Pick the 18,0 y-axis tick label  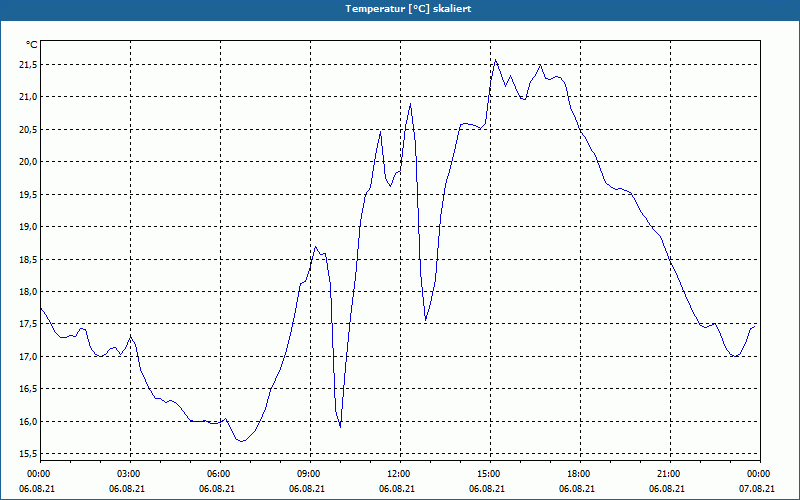click(x=29, y=291)
